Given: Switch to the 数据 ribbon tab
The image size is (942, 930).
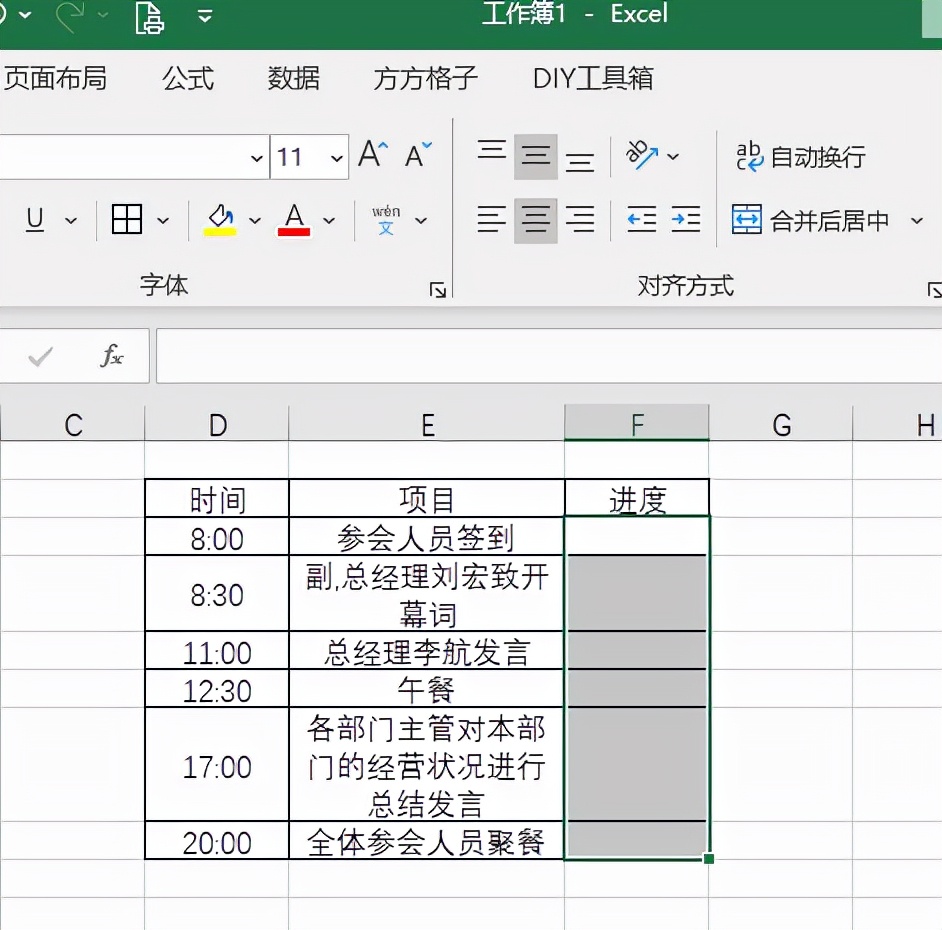Looking at the screenshot, I should click(x=293, y=78).
